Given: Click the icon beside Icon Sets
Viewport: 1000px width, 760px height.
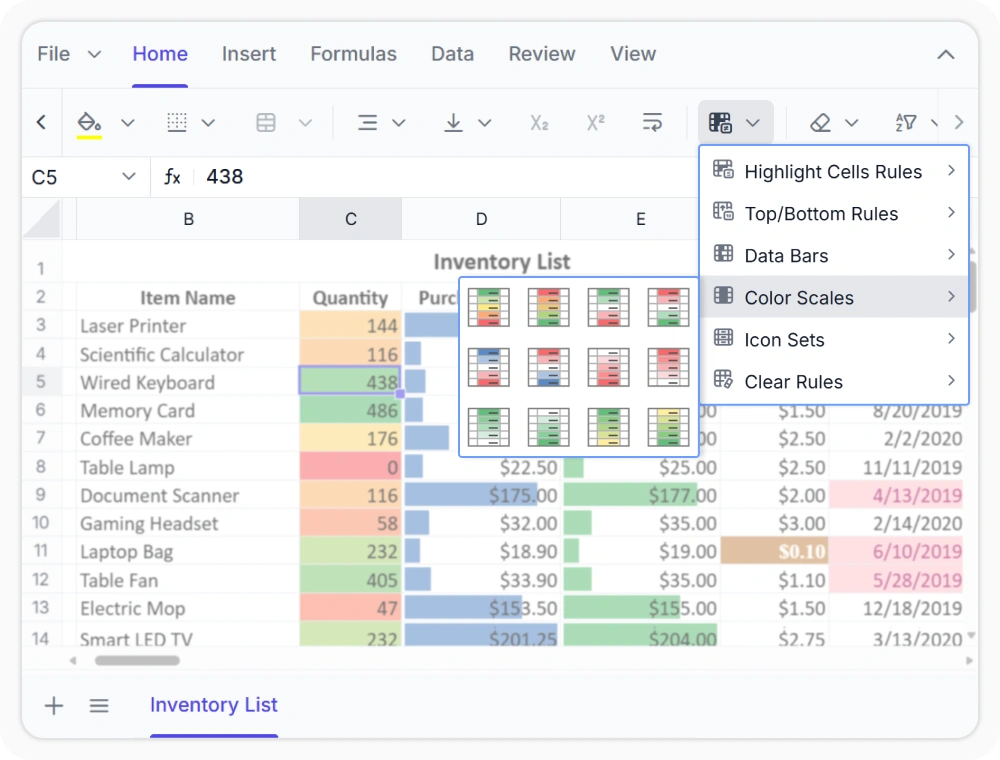Looking at the screenshot, I should pyautogui.click(x=723, y=337).
